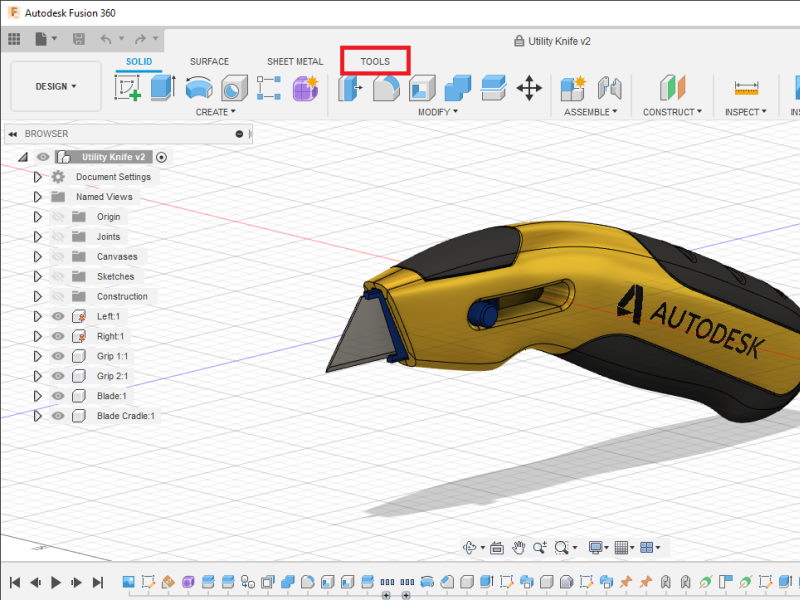Select the Joint tool
This screenshot has height=600, width=800.
[x=609, y=88]
